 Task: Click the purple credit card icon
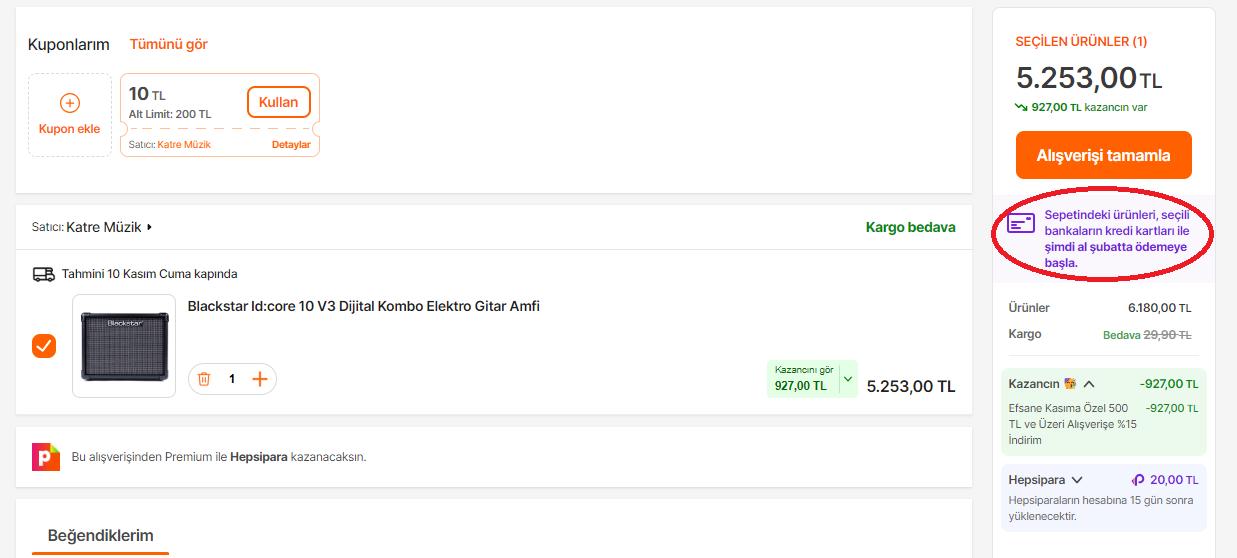coord(1021,223)
